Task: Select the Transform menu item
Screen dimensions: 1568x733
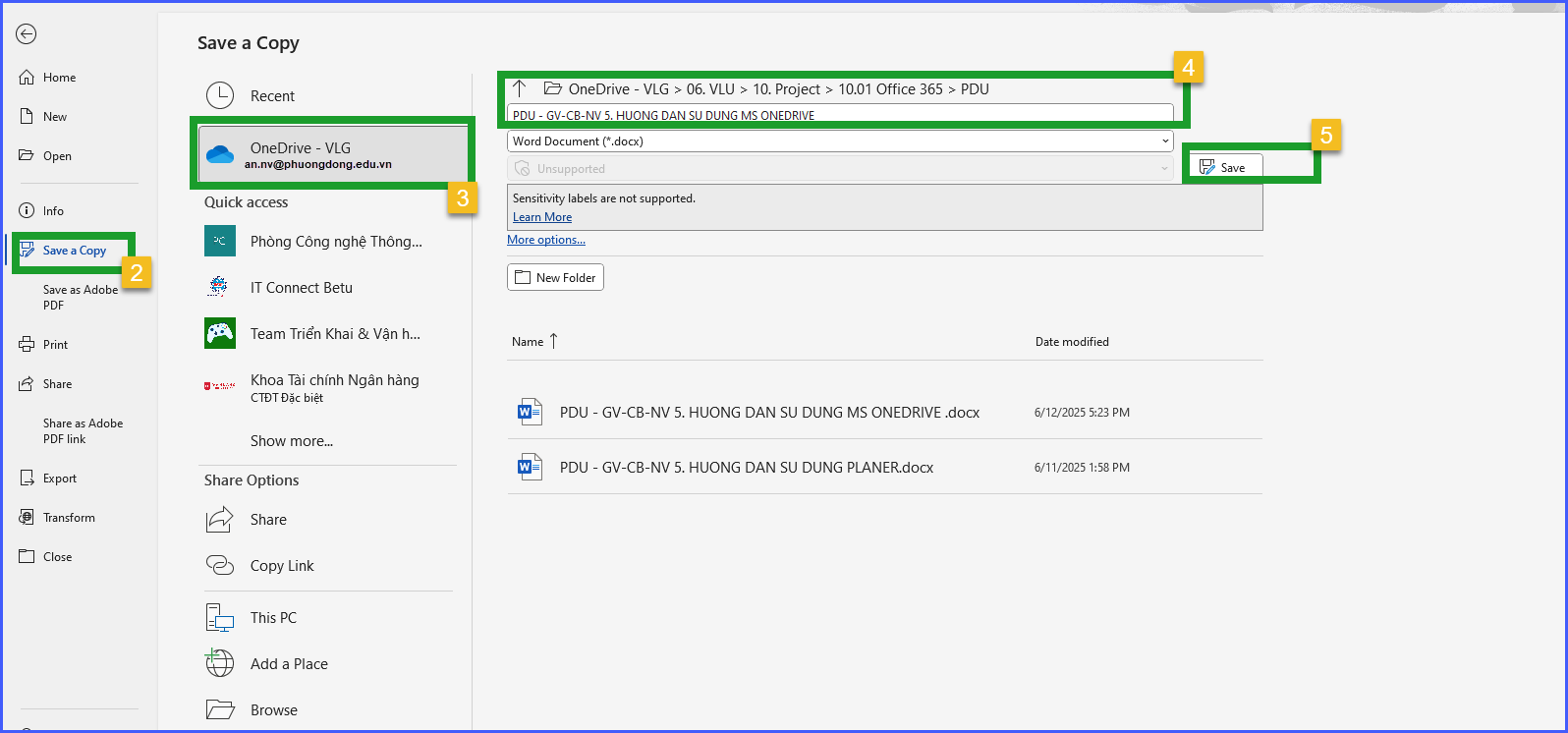Action: tap(69, 518)
